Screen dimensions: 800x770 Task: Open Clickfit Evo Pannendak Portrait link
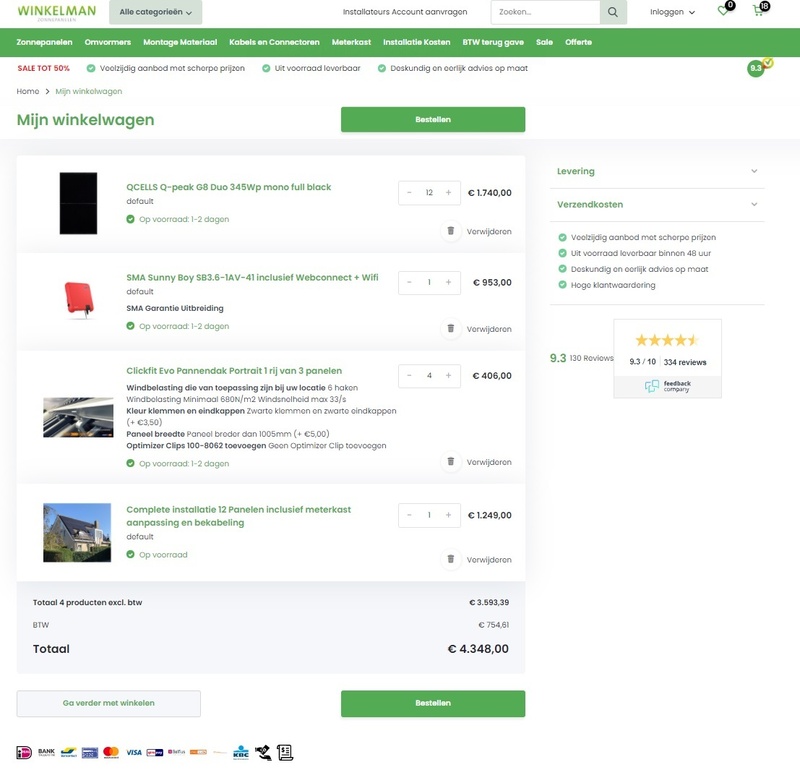pyautogui.click(x=234, y=370)
